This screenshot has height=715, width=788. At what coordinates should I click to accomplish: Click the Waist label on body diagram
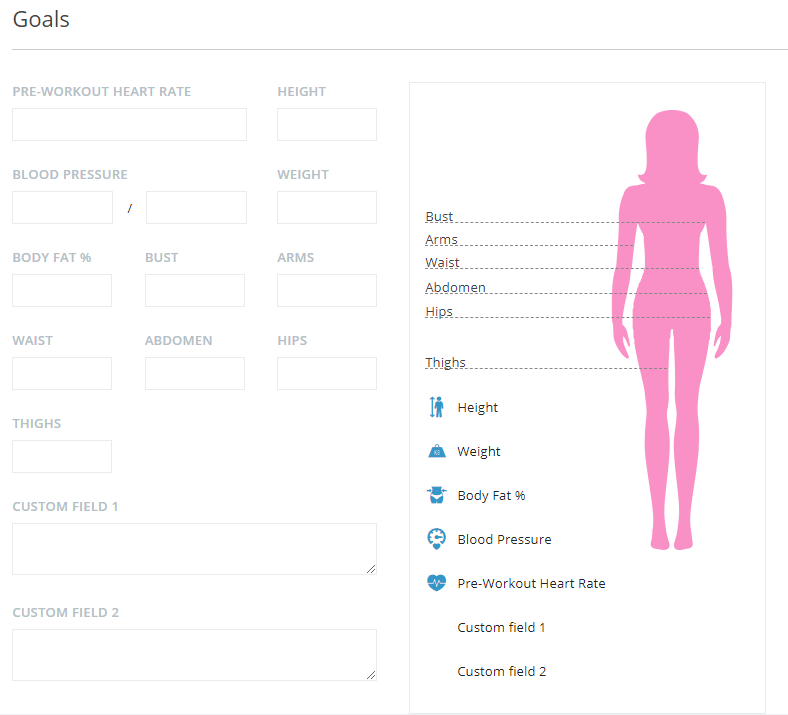click(x=442, y=263)
